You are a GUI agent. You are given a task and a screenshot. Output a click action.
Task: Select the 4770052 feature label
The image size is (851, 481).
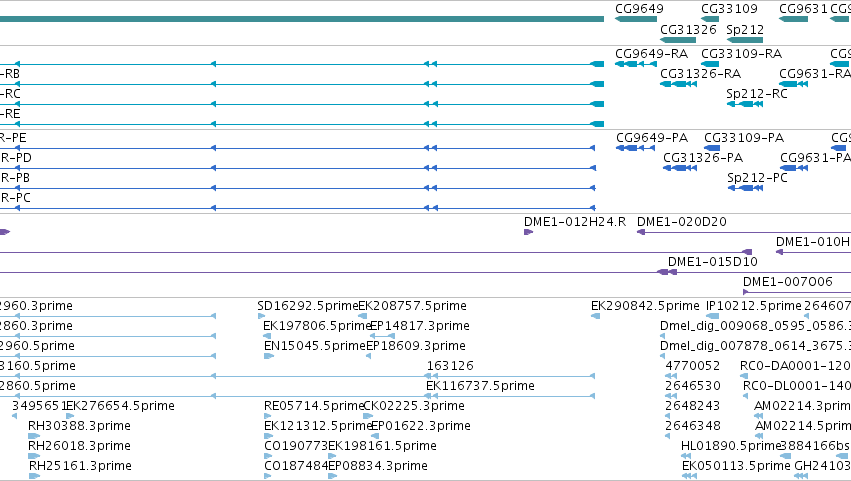pos(693,366)
